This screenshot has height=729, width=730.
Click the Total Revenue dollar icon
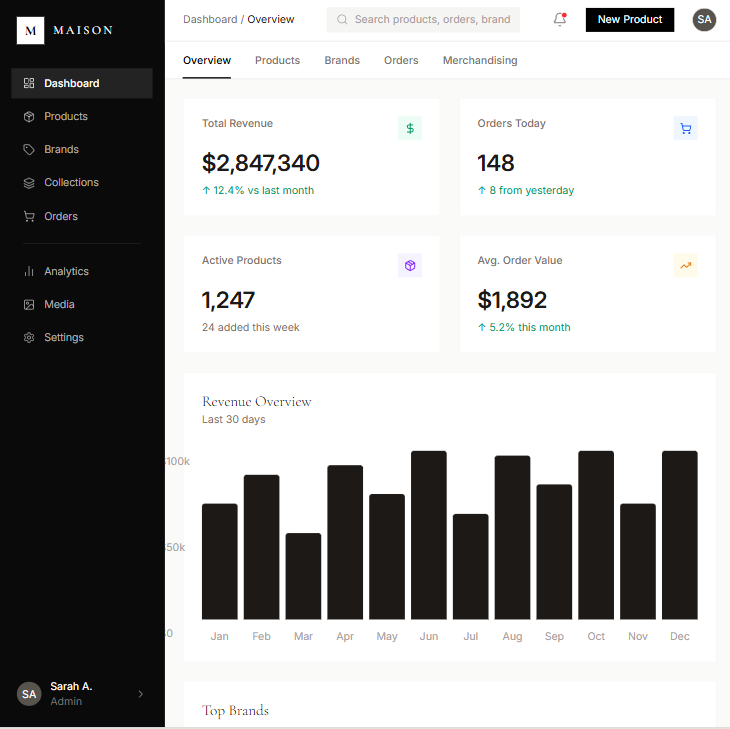coord(409,128)
